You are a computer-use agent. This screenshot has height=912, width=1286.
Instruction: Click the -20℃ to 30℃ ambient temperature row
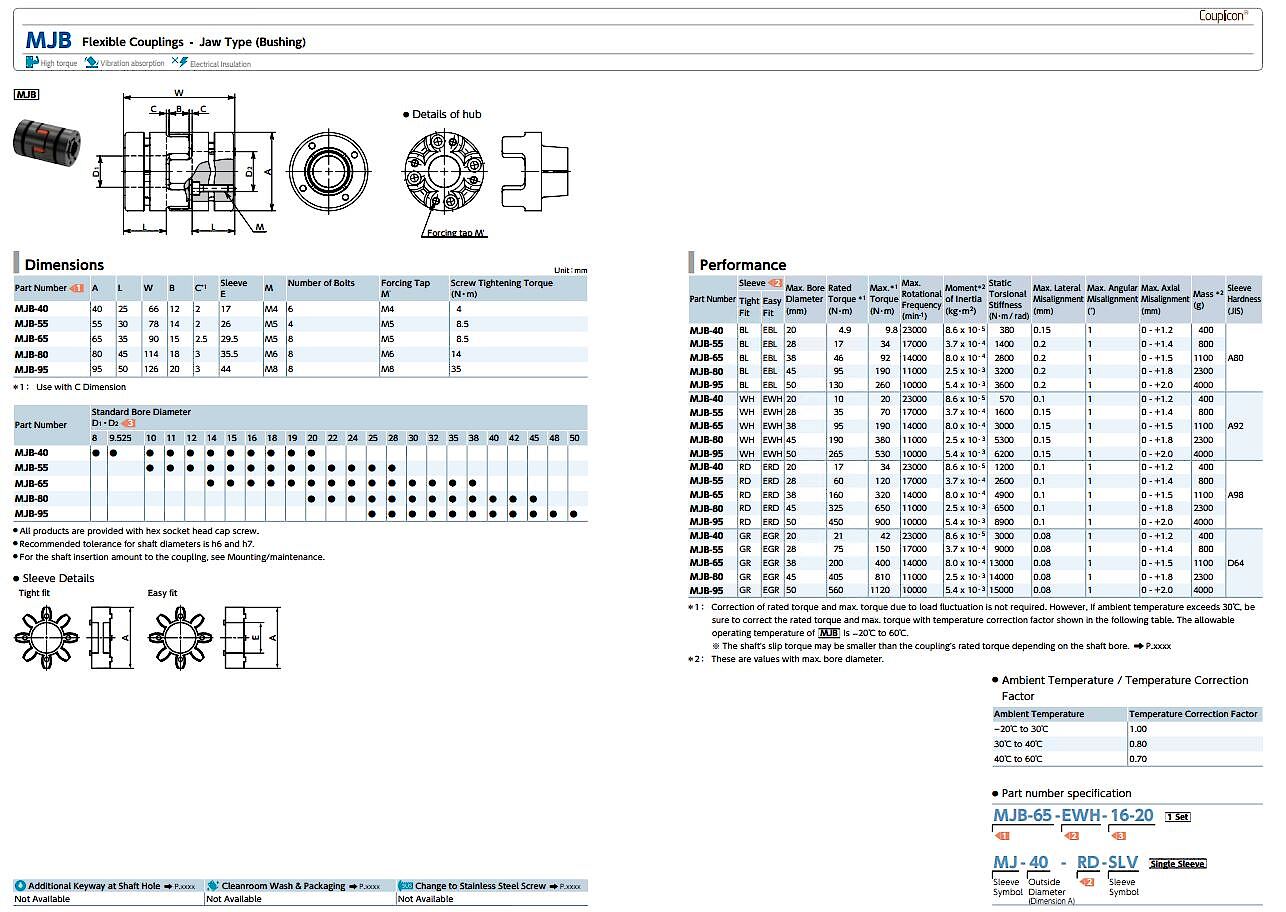pos(1127,729)
